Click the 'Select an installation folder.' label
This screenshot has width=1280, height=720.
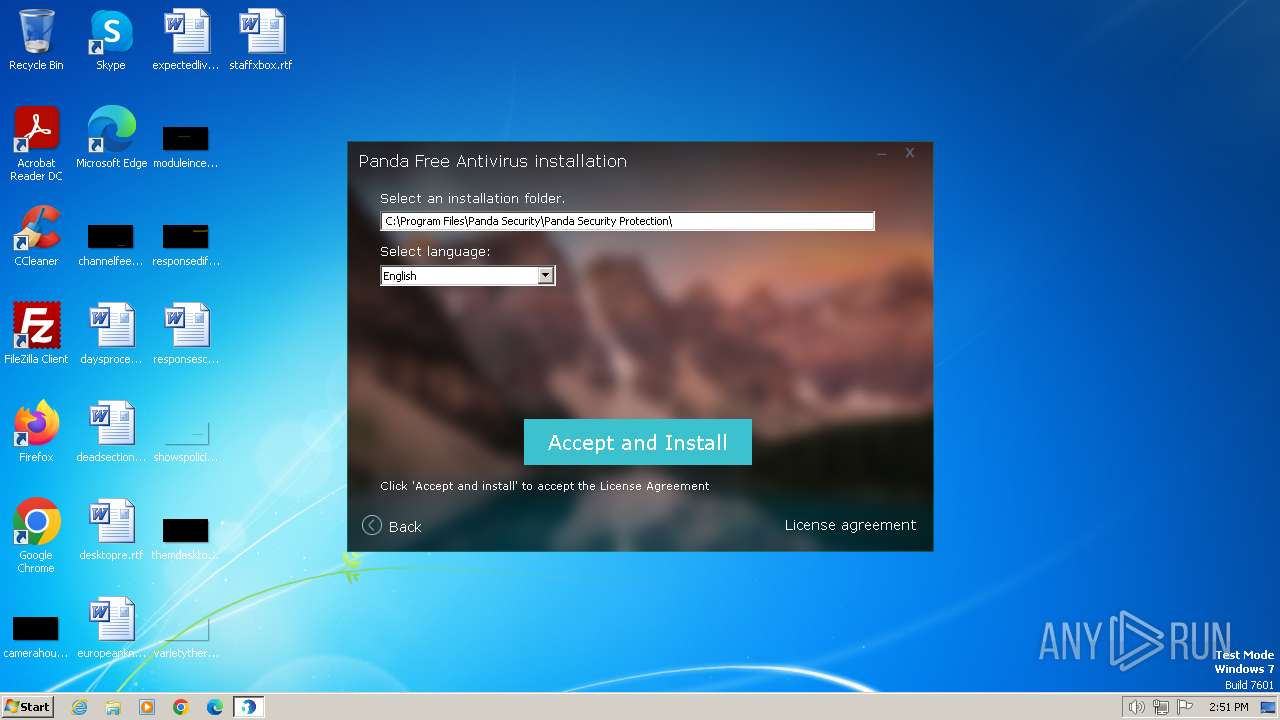click(472, 198)
